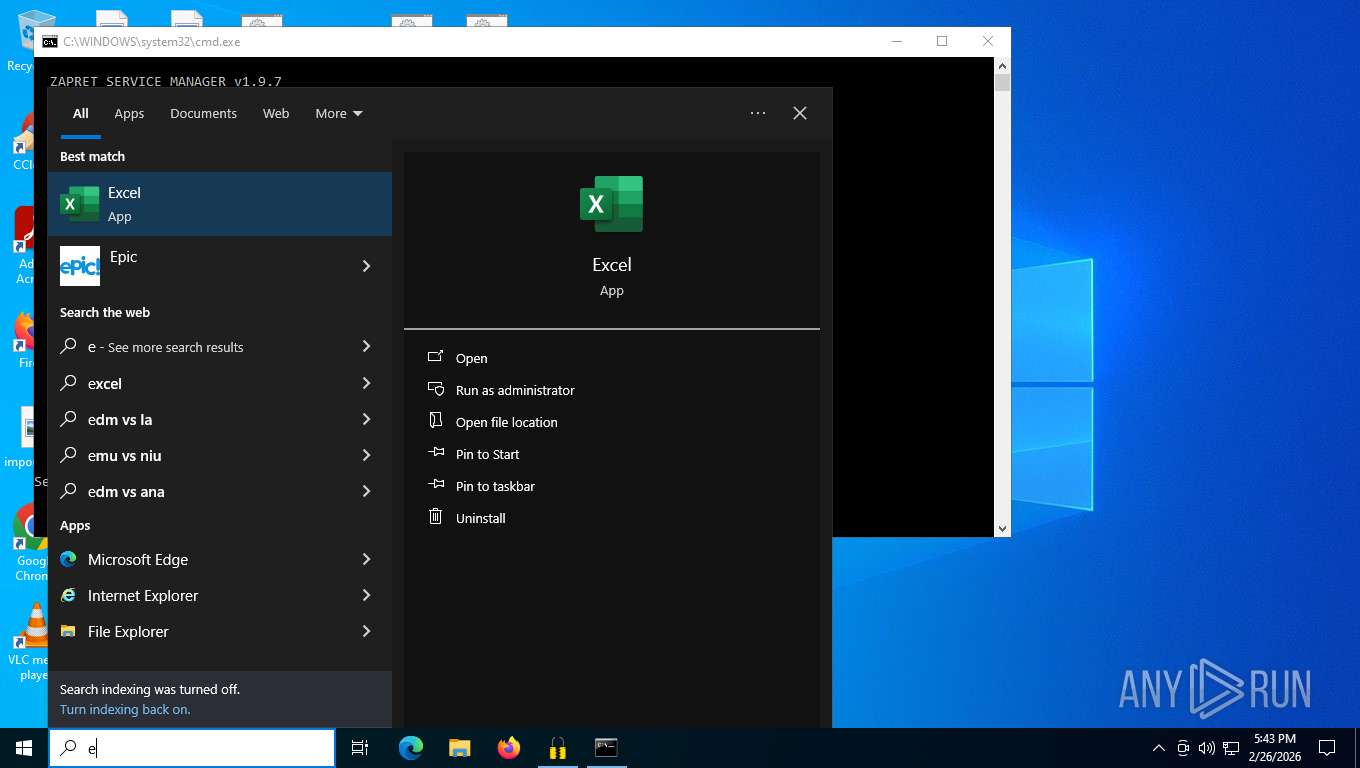Switch to the Web search tab
The image size is (1360, 768).
click(276, 113)
